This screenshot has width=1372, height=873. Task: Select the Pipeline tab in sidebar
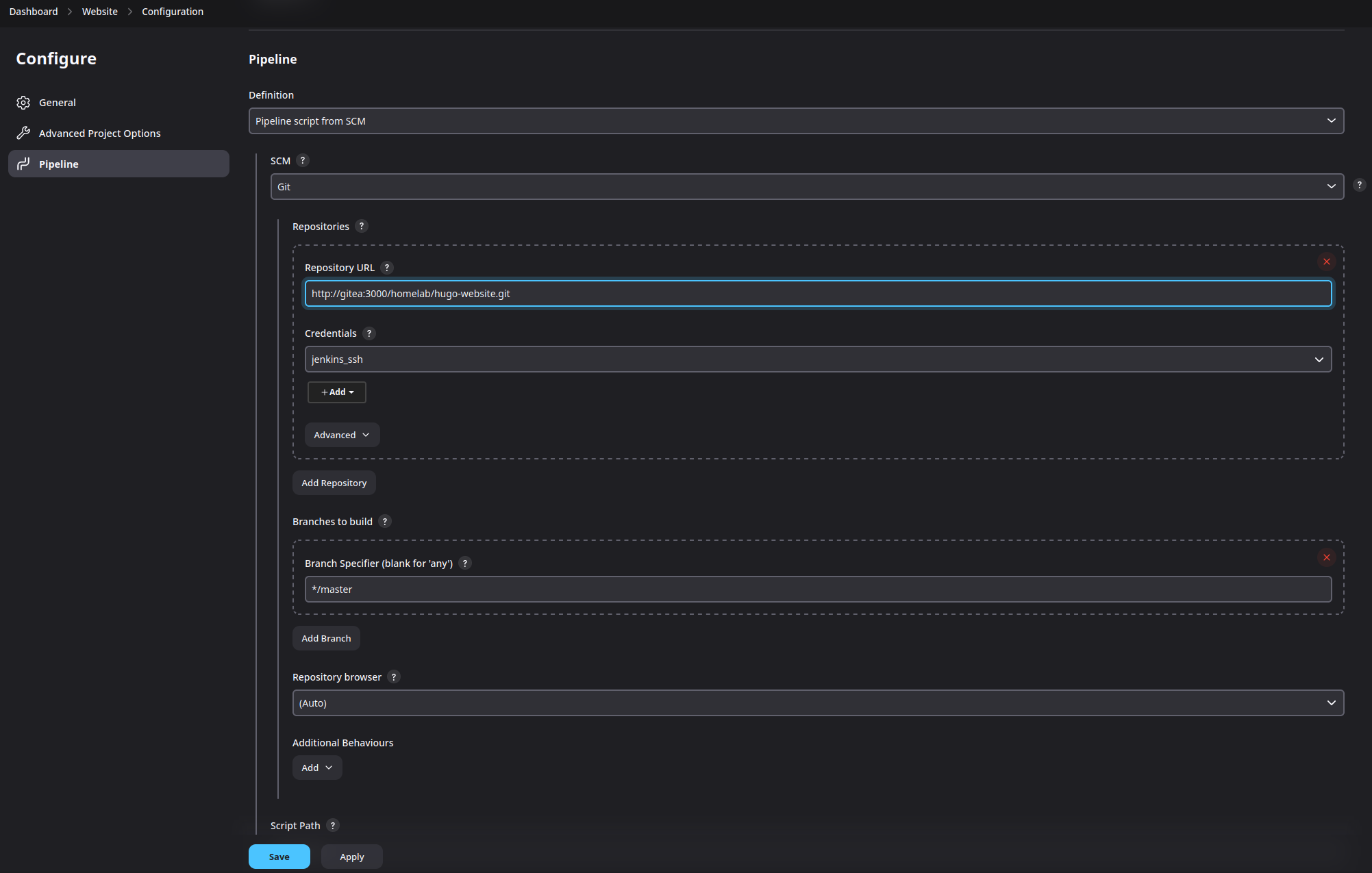[x=57, y=163]
